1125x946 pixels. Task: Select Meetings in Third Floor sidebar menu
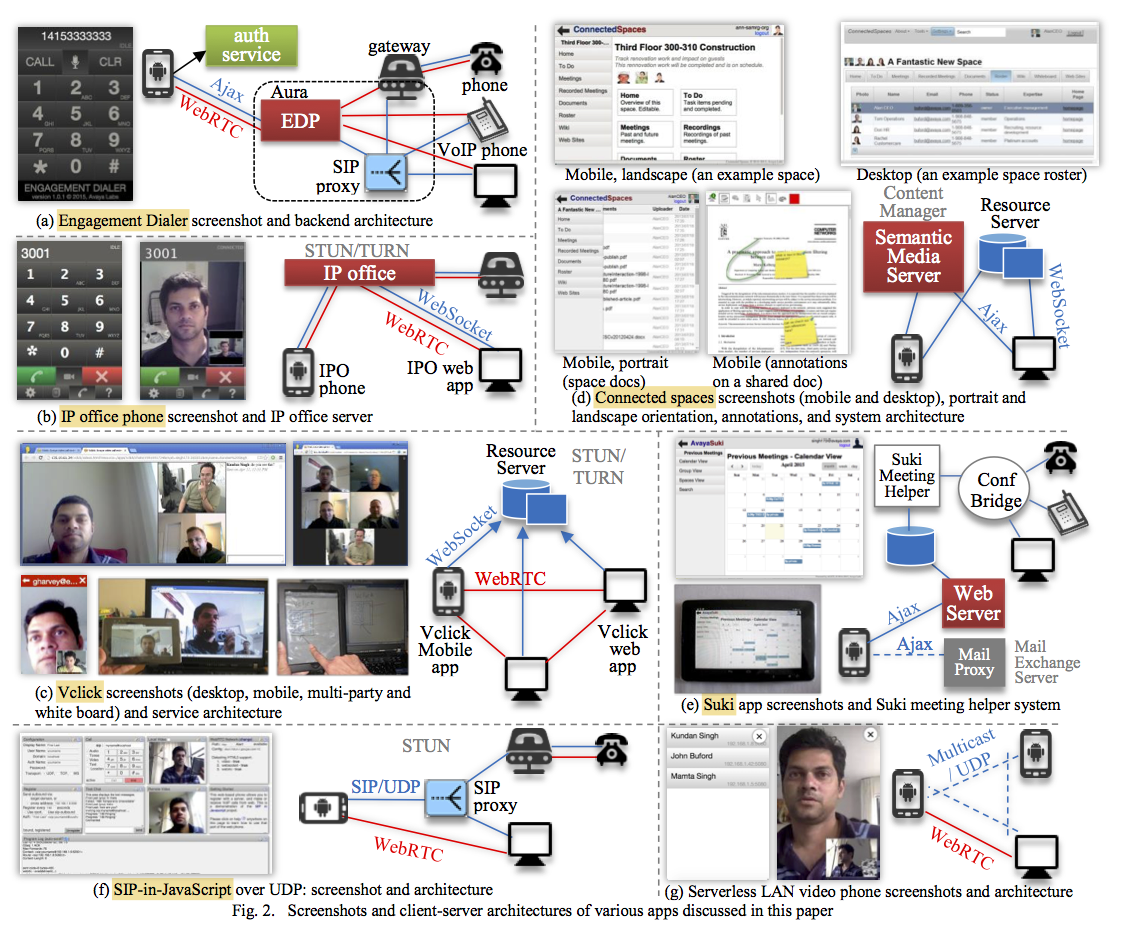click(x=572, y=78)
